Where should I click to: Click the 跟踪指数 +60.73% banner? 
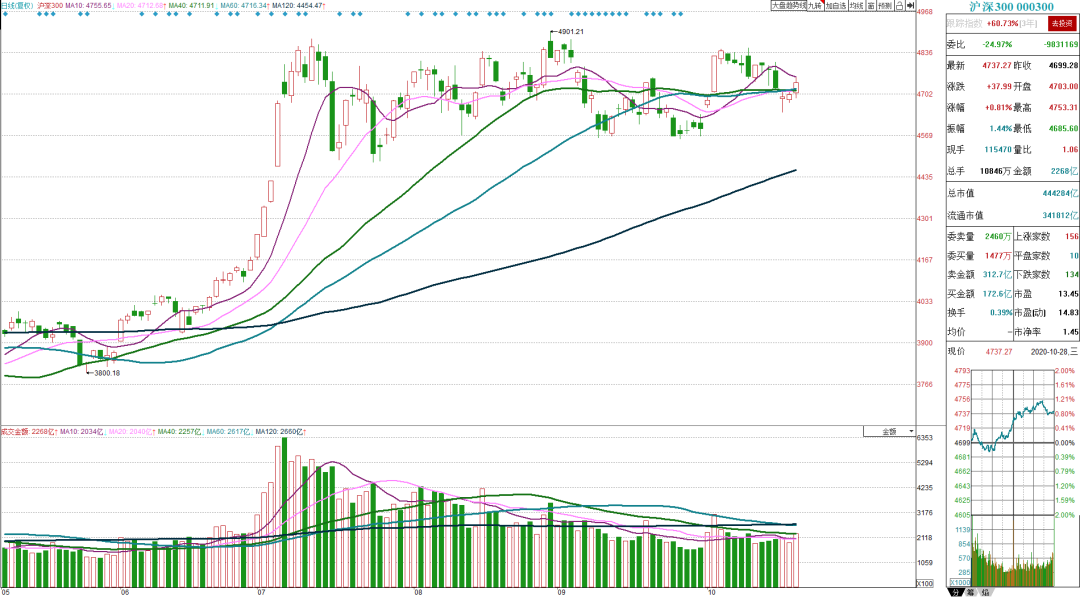992,24
